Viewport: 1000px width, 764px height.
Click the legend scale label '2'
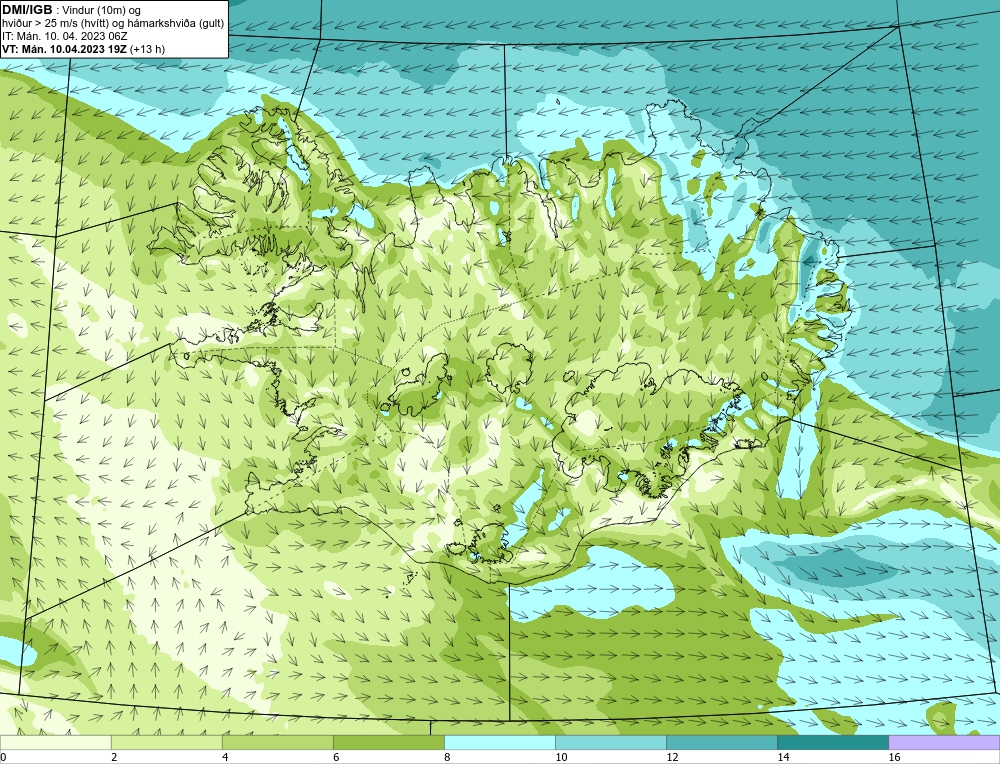coord(114,757)
